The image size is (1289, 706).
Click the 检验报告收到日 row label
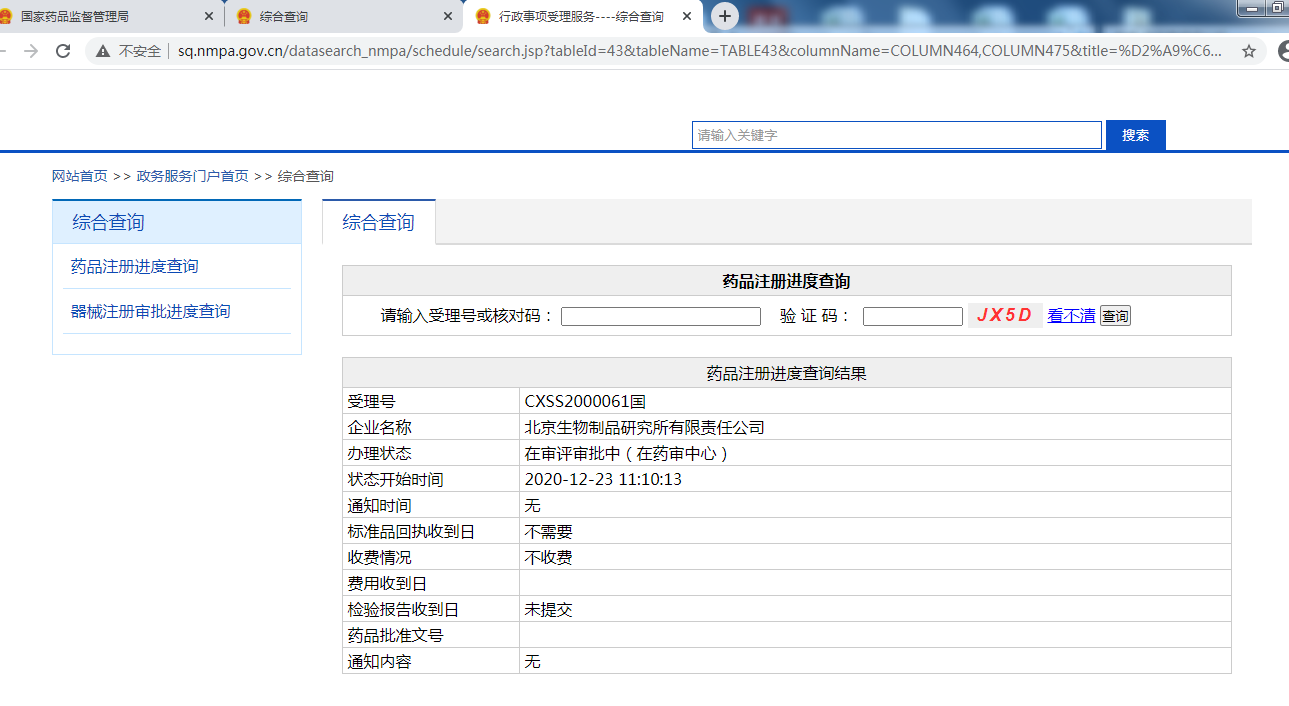point(403,609)
